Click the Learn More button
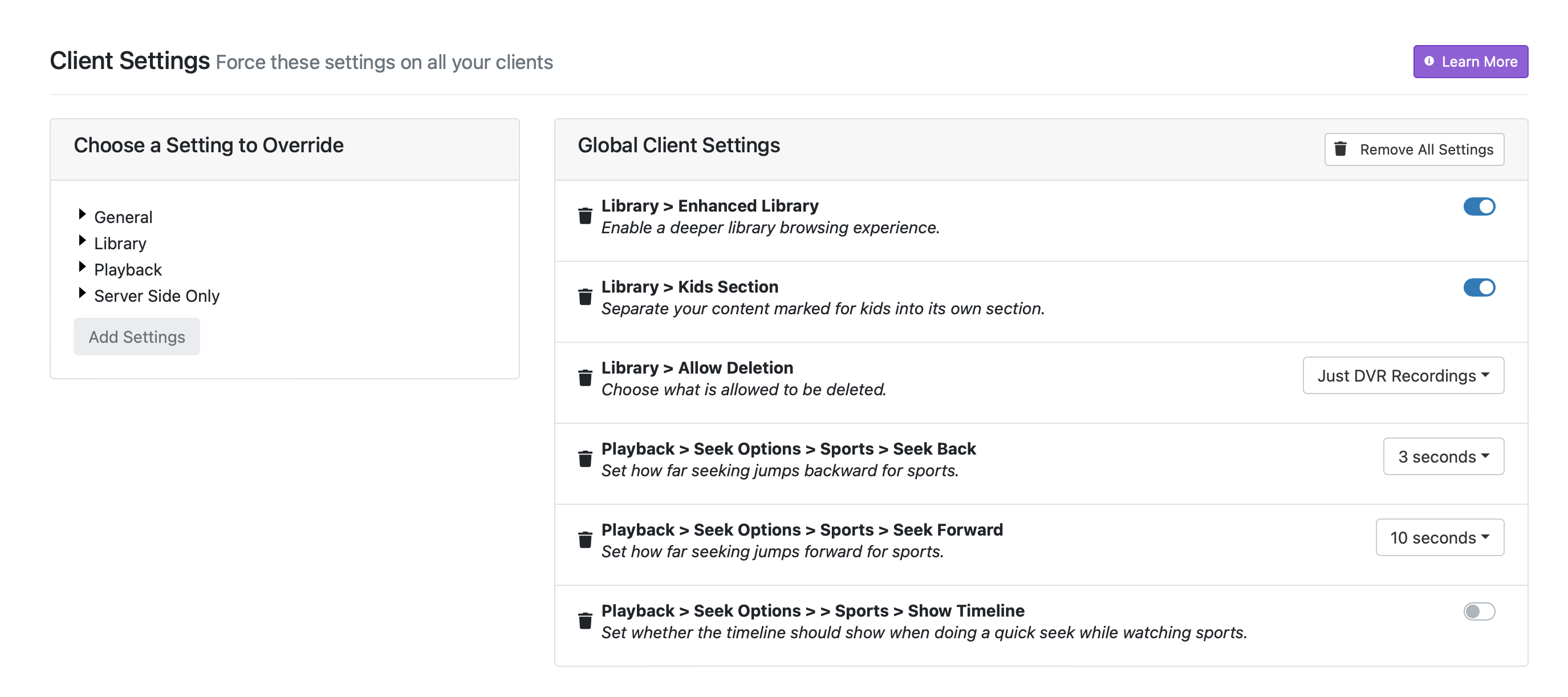The image size is (1568, 697). tap(1470, 61)
